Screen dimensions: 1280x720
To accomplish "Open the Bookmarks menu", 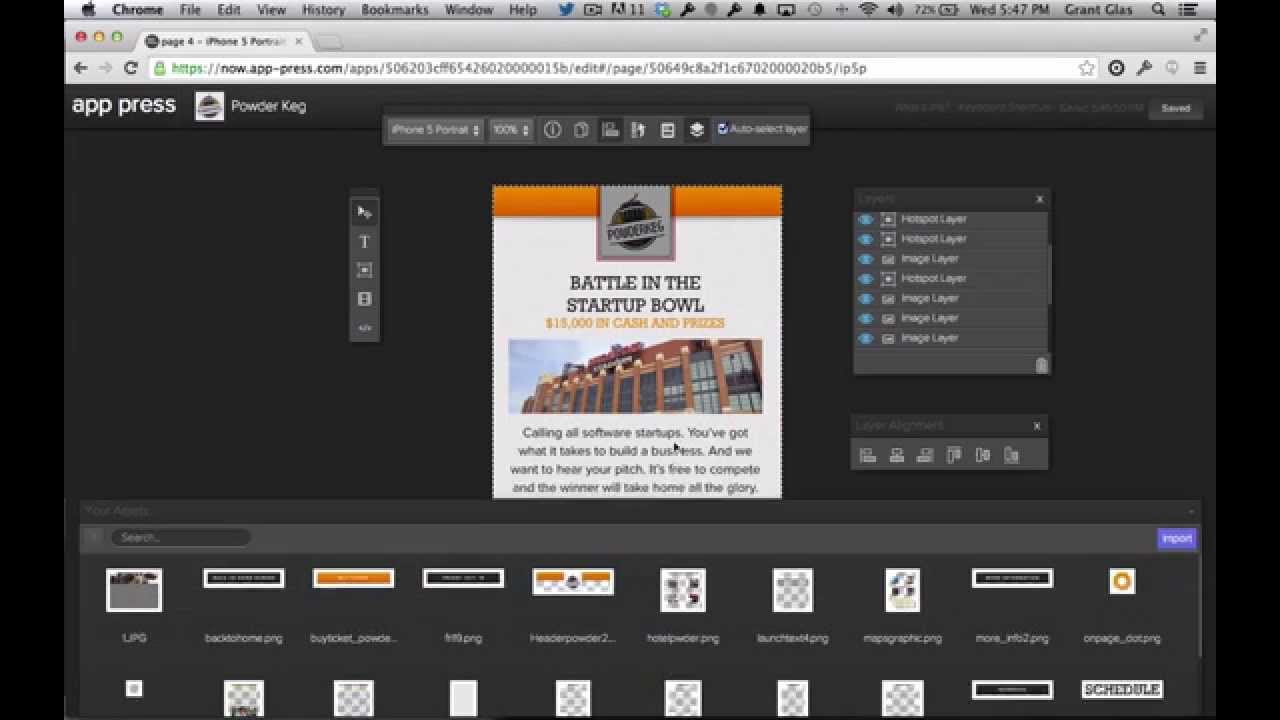I will [x=395, y=10].
